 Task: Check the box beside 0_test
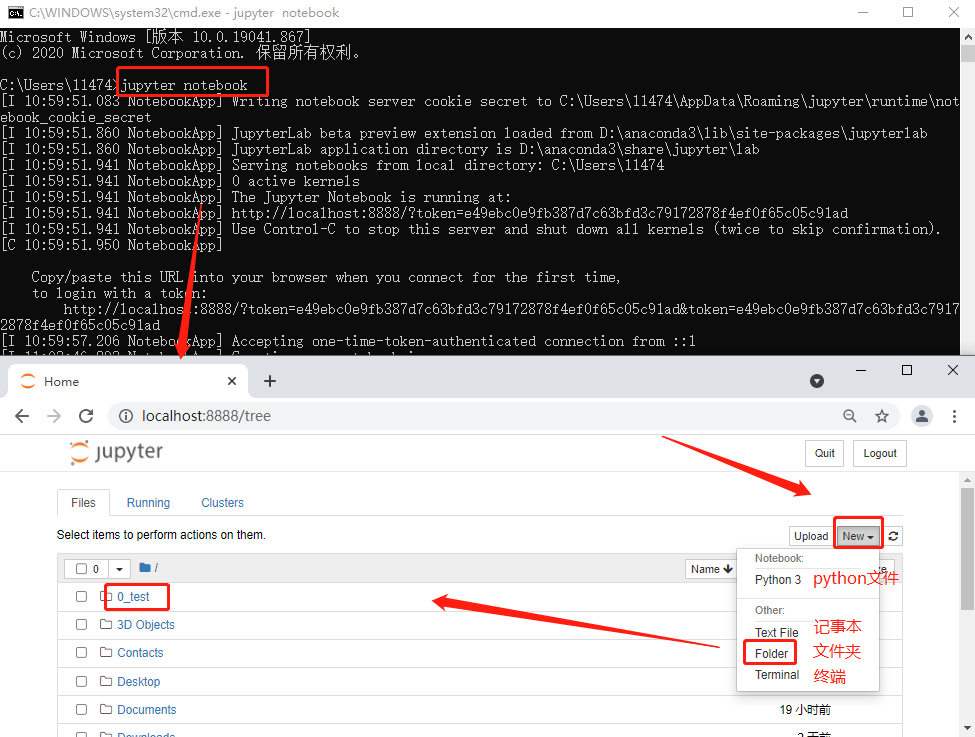[81, 596]
